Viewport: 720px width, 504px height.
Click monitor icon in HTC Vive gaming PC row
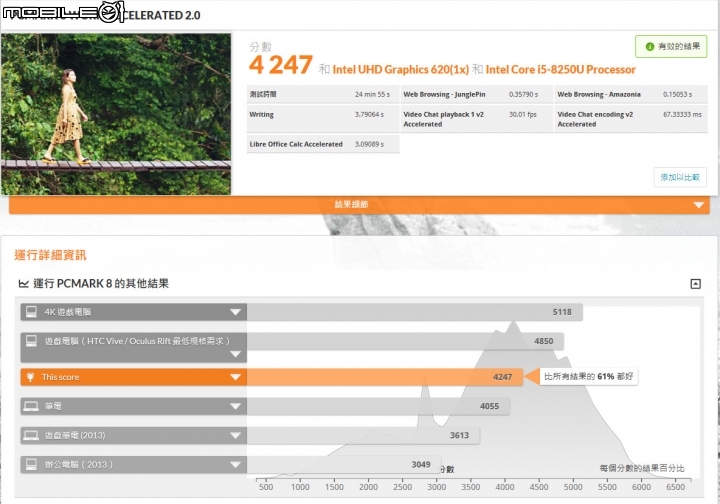point(31,341)
